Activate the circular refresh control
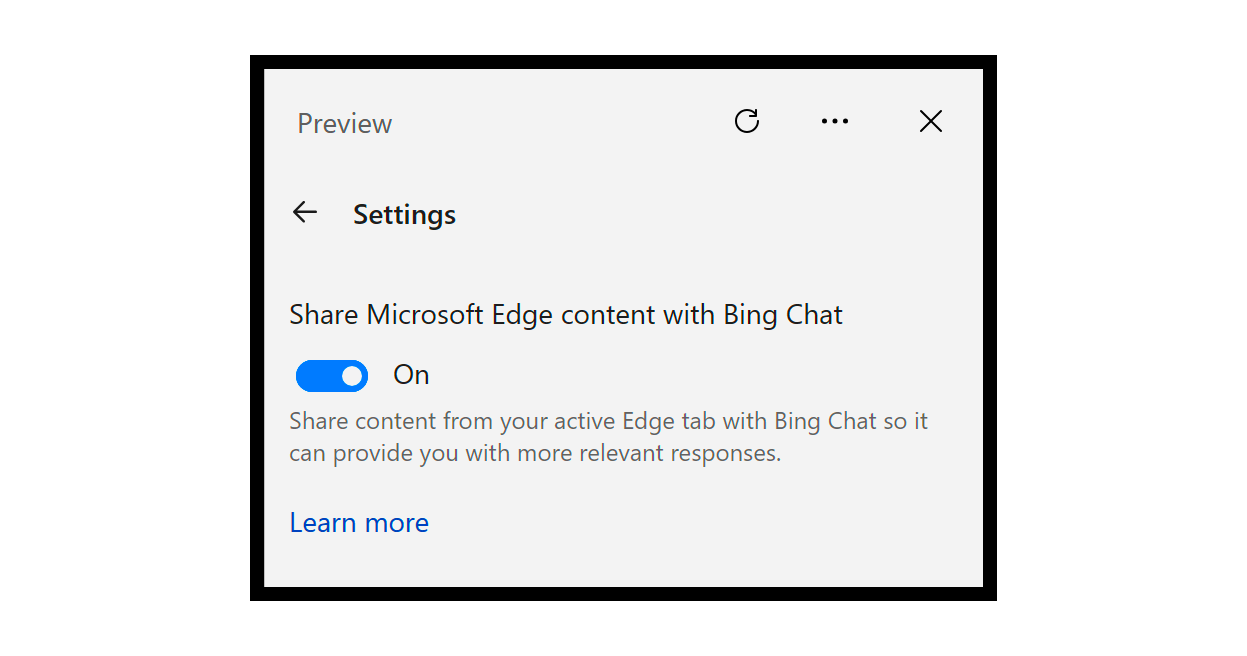The width and height of the screenshot is (1247, 656). click(x=747, y=121)
